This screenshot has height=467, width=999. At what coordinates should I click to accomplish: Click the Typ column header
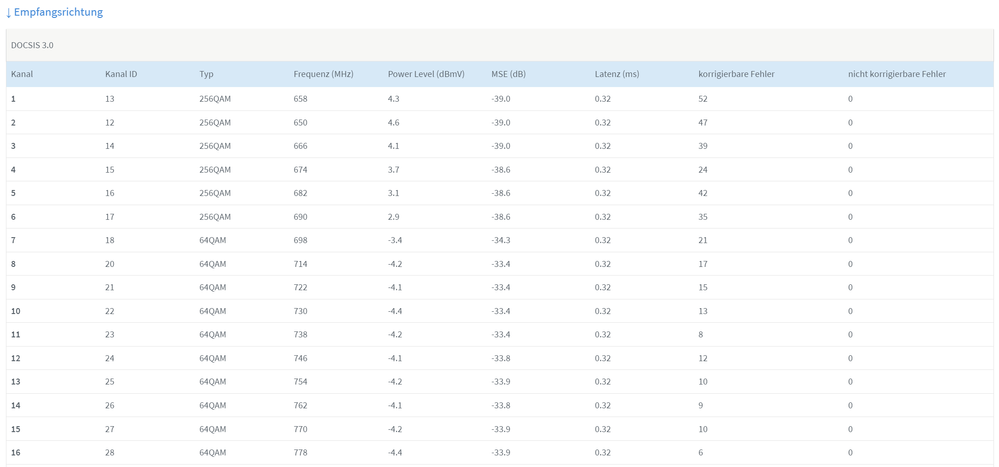pos(206,74)
